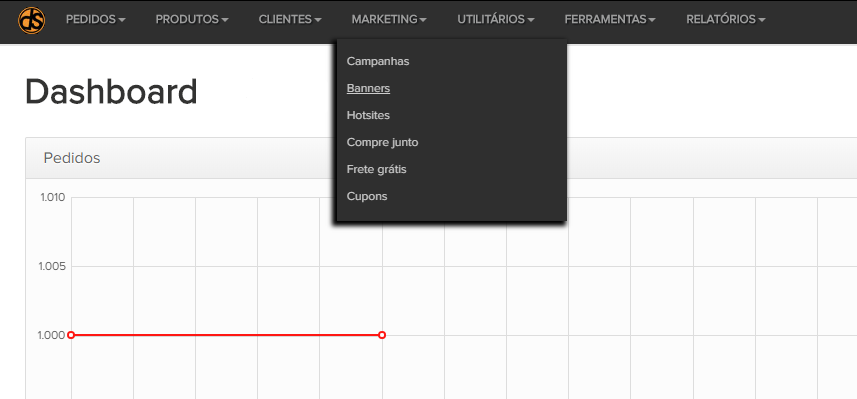Click the Pedidos panel header
857x399 pixels.
[x=441, y=159]
